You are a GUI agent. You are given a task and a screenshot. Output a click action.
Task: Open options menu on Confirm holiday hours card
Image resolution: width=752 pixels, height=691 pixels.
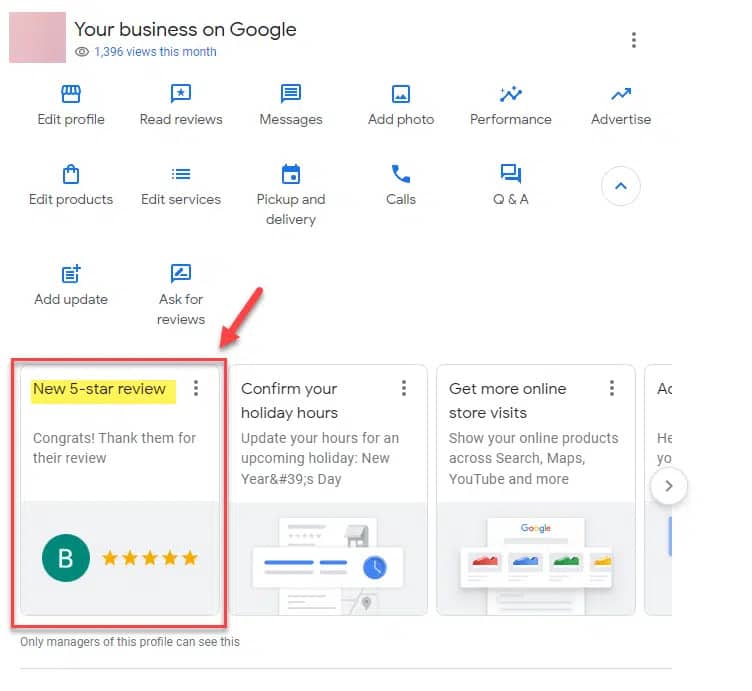(x=404, y=388)
